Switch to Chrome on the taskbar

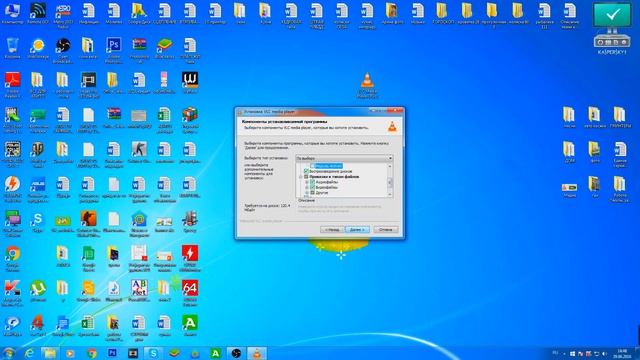92,353
